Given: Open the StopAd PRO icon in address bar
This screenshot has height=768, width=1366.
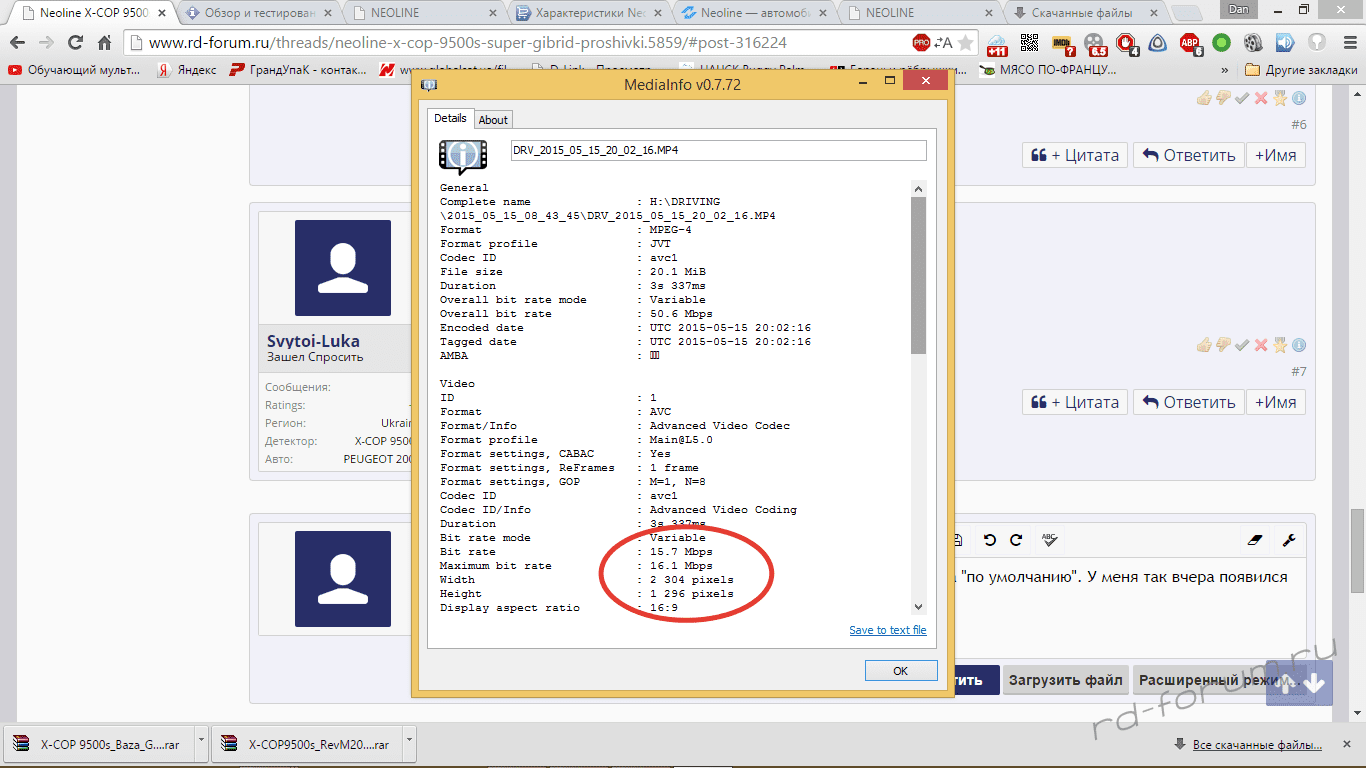Looking at the screenshot, I should tap(921, 43).
